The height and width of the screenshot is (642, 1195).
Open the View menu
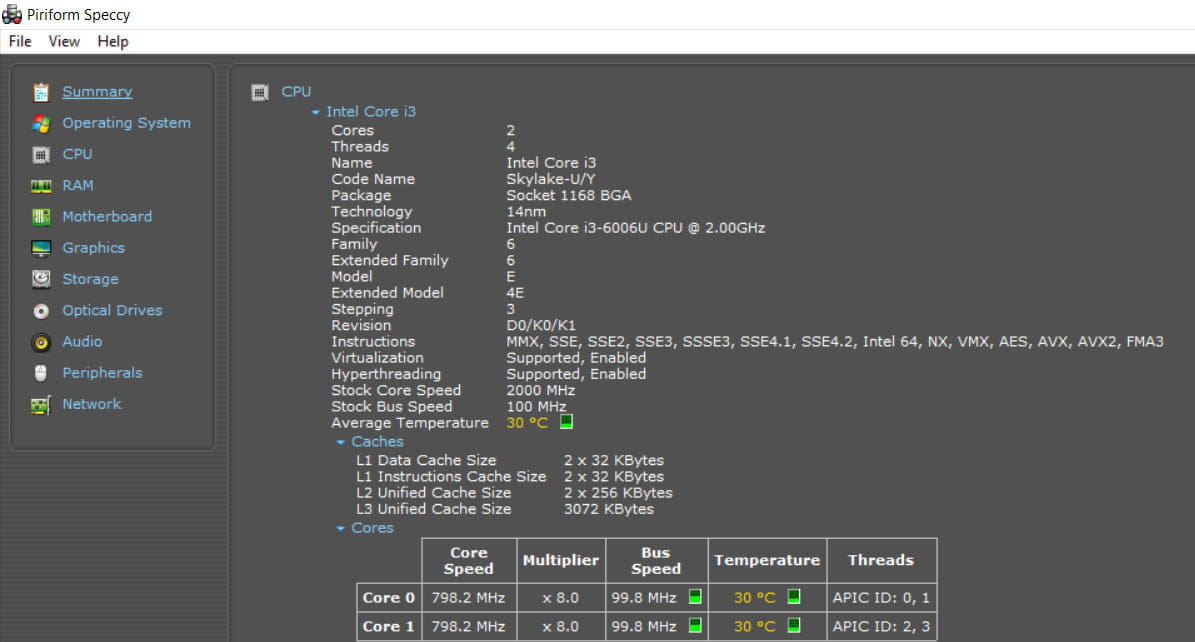[x=64, y=41]
